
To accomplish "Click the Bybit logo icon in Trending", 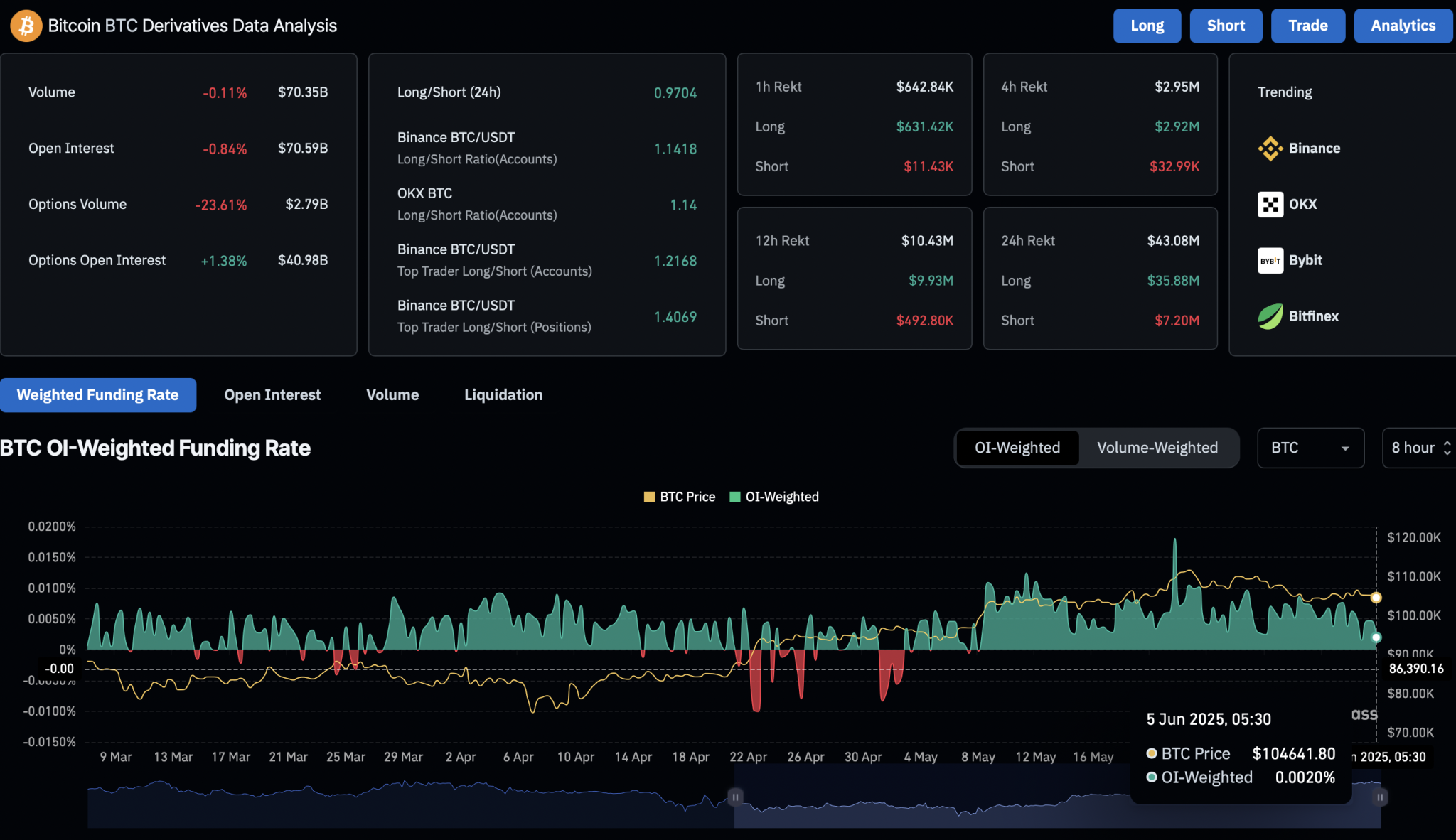I will click(1270, 261).
